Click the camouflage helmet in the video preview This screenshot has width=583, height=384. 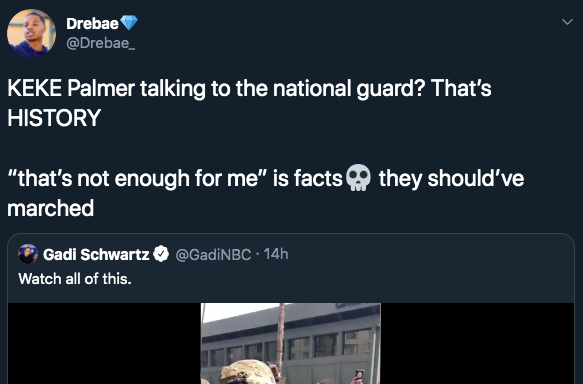(x=247, y=372)
